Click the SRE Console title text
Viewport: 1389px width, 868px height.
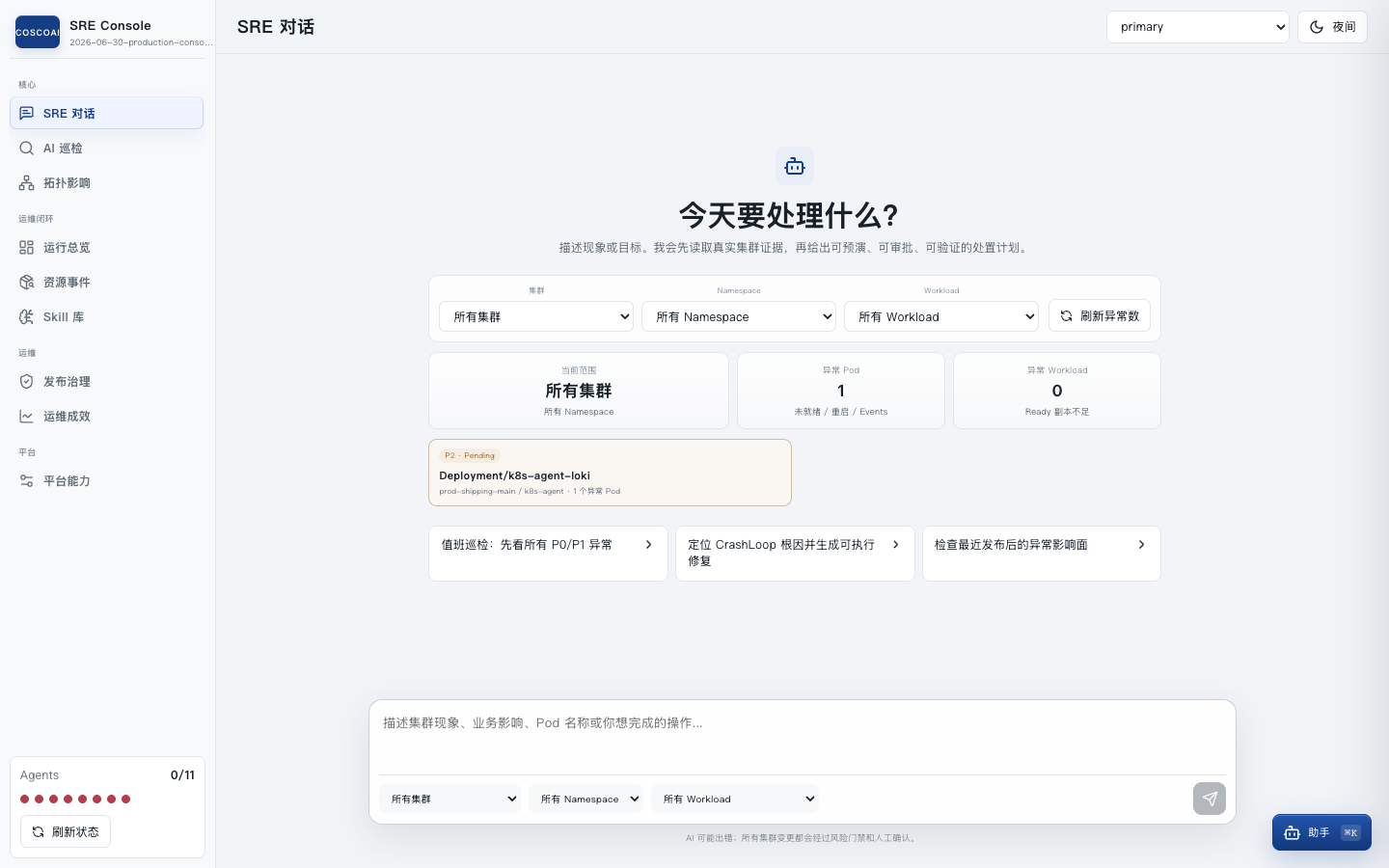pos(110,25)
